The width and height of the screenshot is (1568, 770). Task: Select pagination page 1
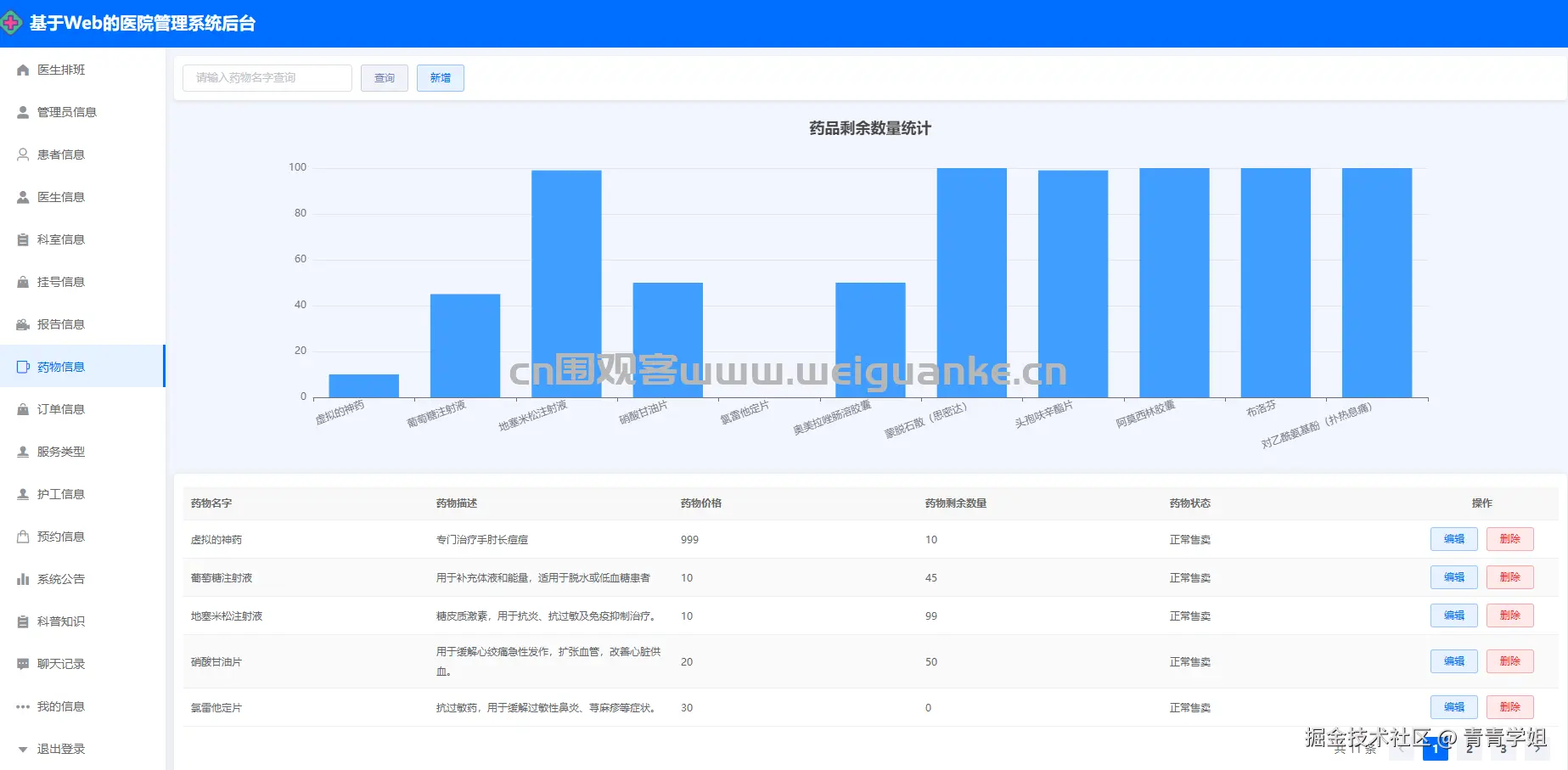[1436, 749]
